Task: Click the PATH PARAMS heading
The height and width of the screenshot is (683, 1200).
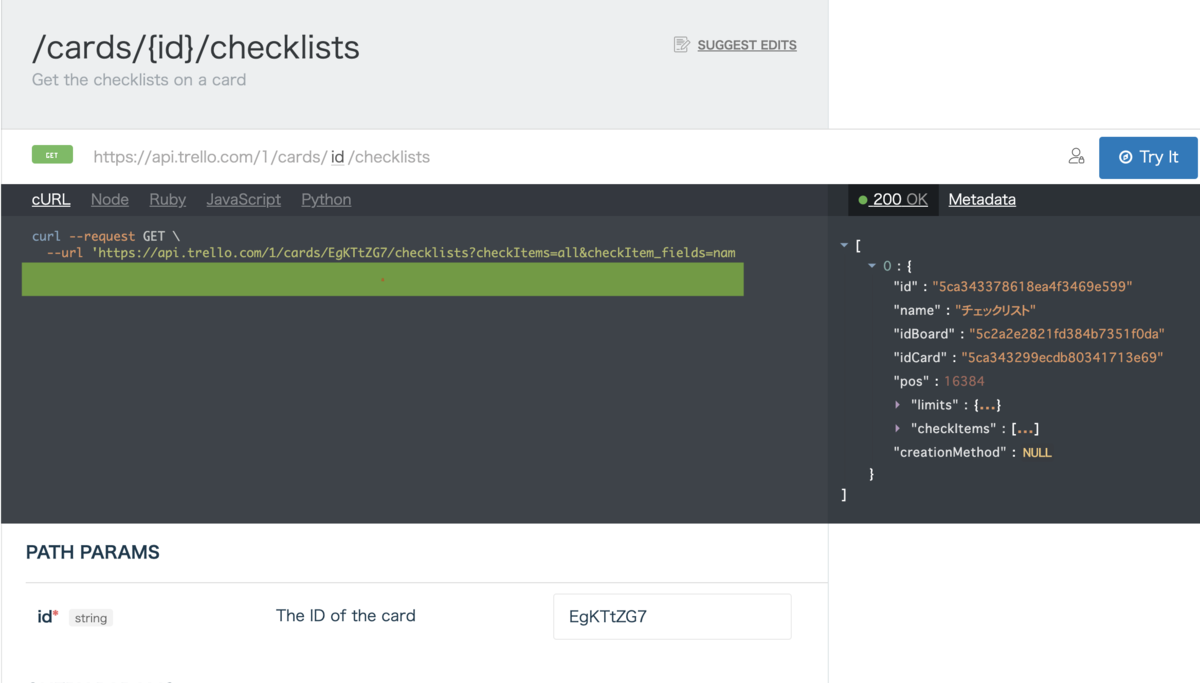Action: tap(93, 552)
